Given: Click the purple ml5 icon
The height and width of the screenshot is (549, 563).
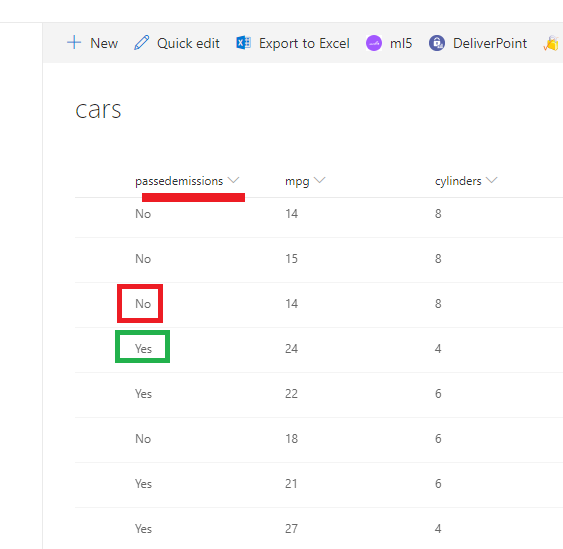Looking at the screenshot, I should tap(374, 43).
